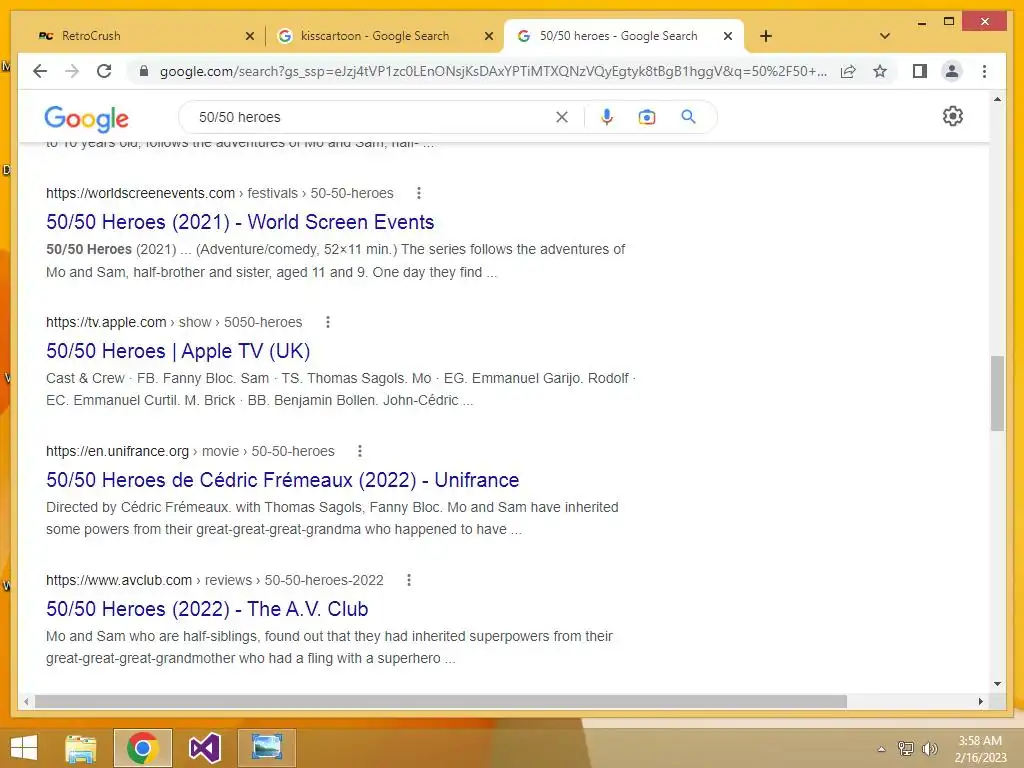This screenshot has width=1024, height=768.
Task: Click Chrome icon in taskbar
Action: (142, 748)
